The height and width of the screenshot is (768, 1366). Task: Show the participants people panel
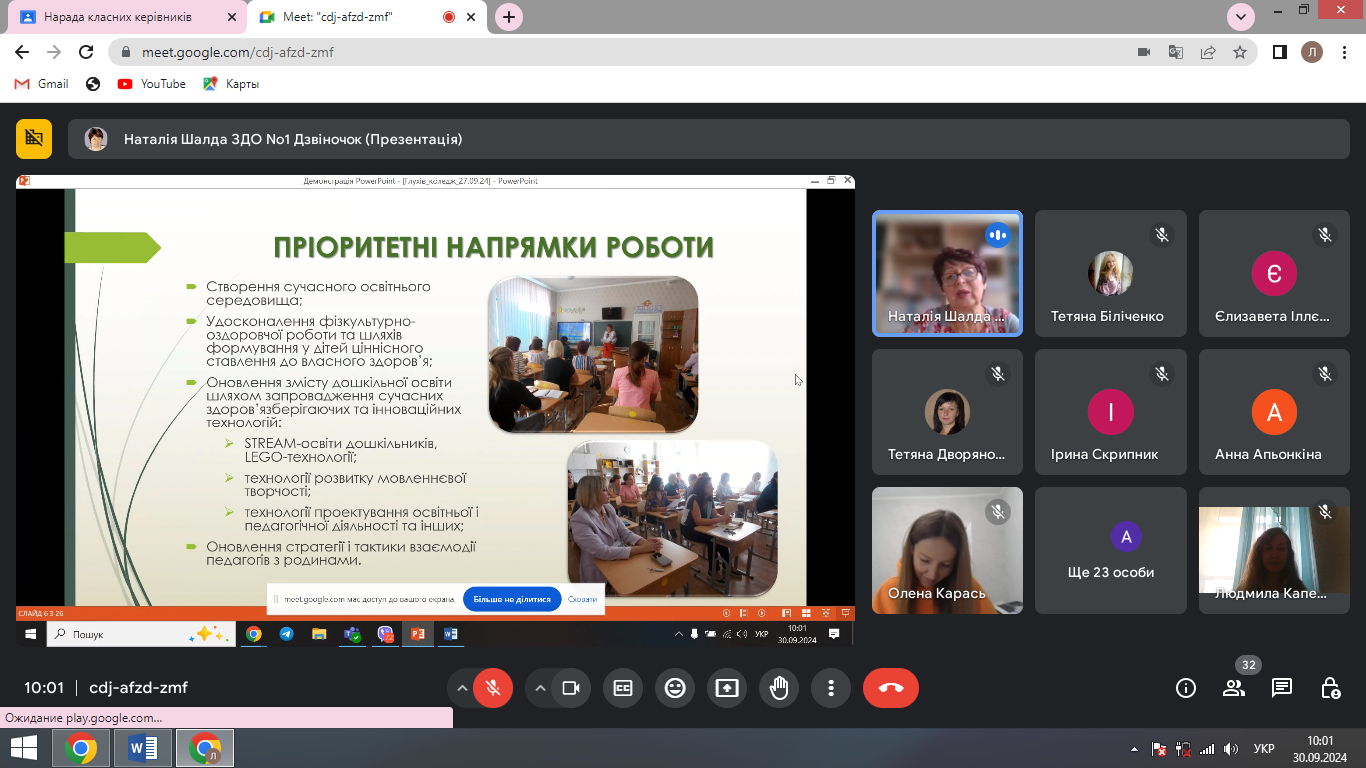point(1234,688)
